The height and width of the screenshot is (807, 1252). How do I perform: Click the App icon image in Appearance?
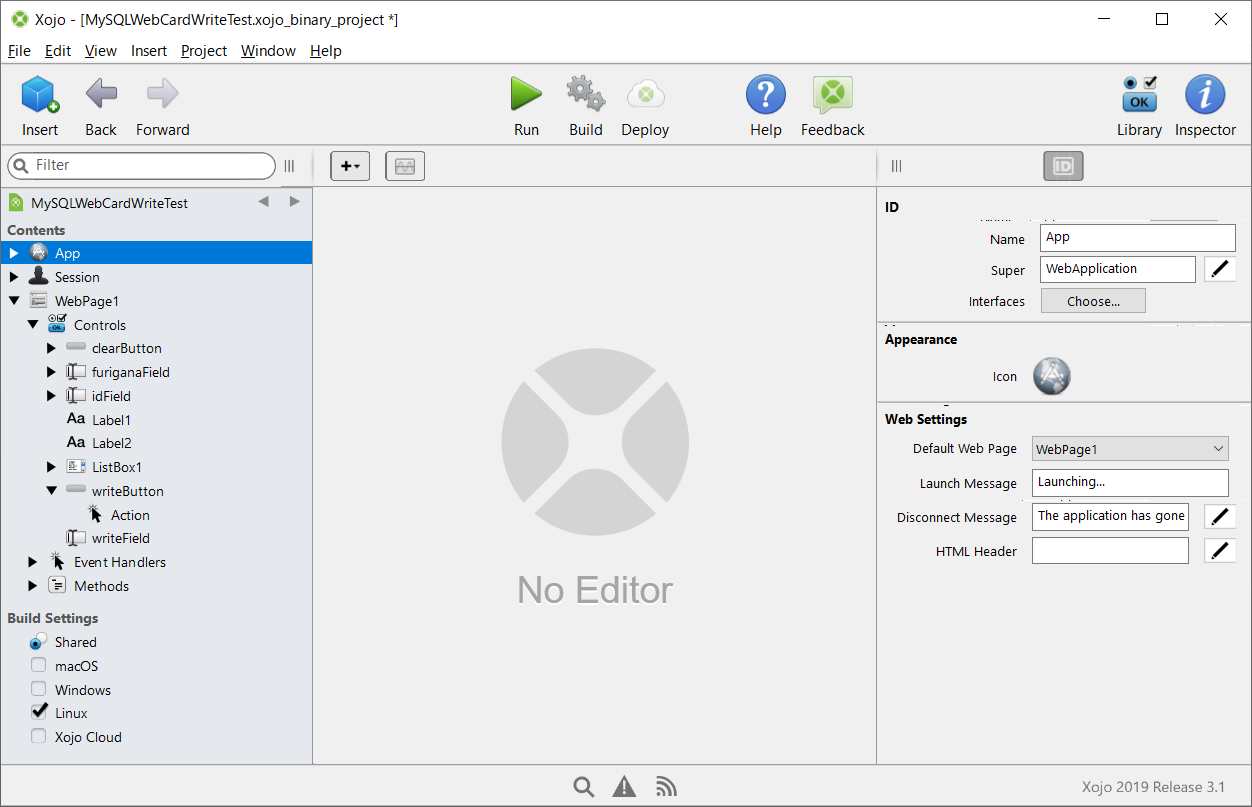(1052, 376)
